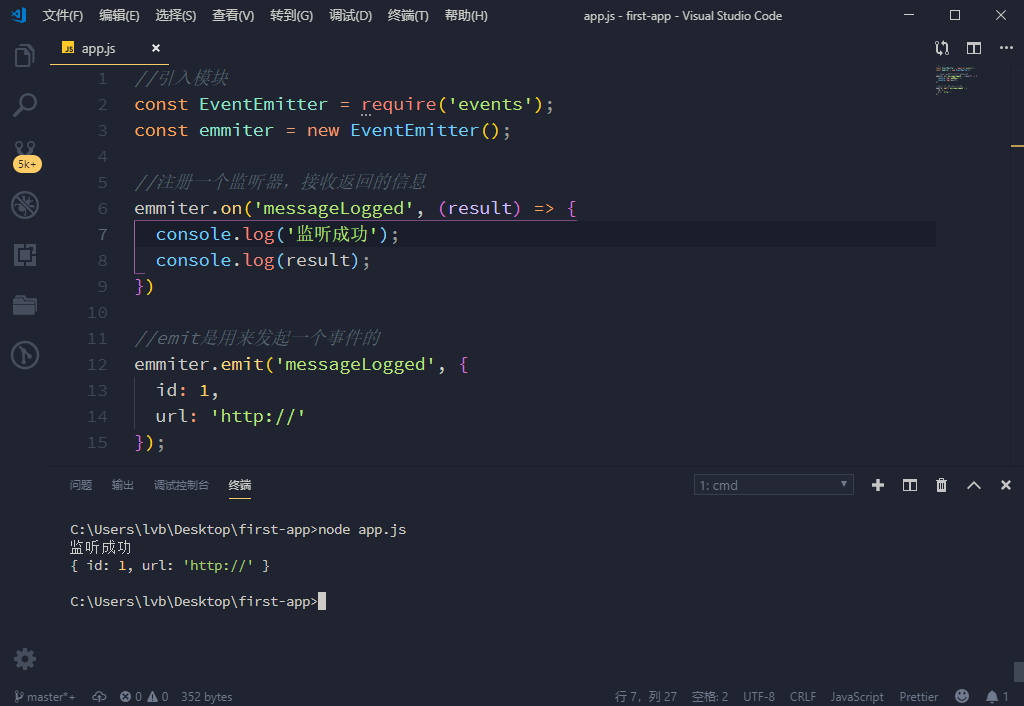The width and height of the screenshot is (1024, 706).
Task: Open the 终端(T) menu
Action: click(x=408, y=16)
